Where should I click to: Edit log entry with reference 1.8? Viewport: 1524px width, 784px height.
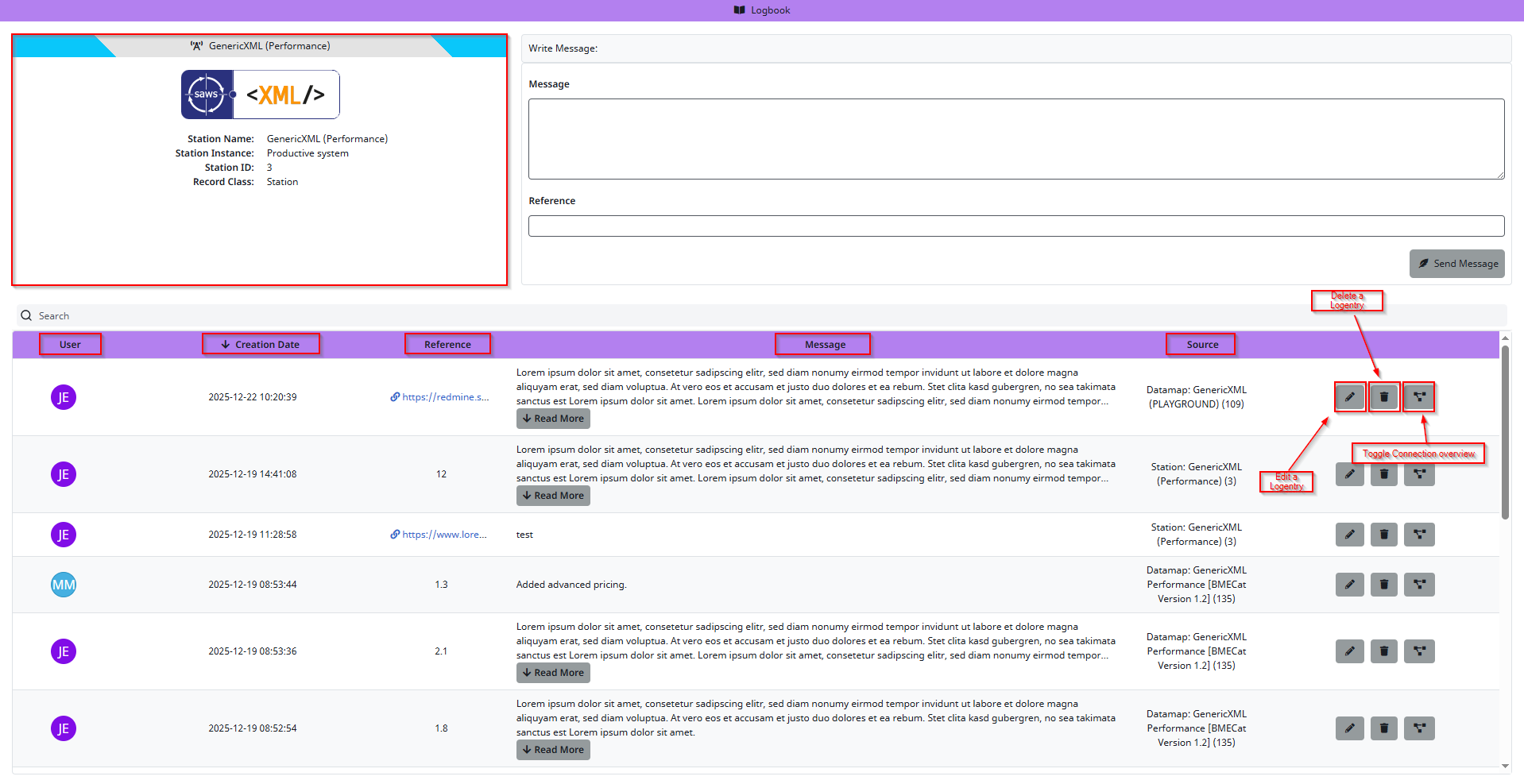pos(1349,728)
